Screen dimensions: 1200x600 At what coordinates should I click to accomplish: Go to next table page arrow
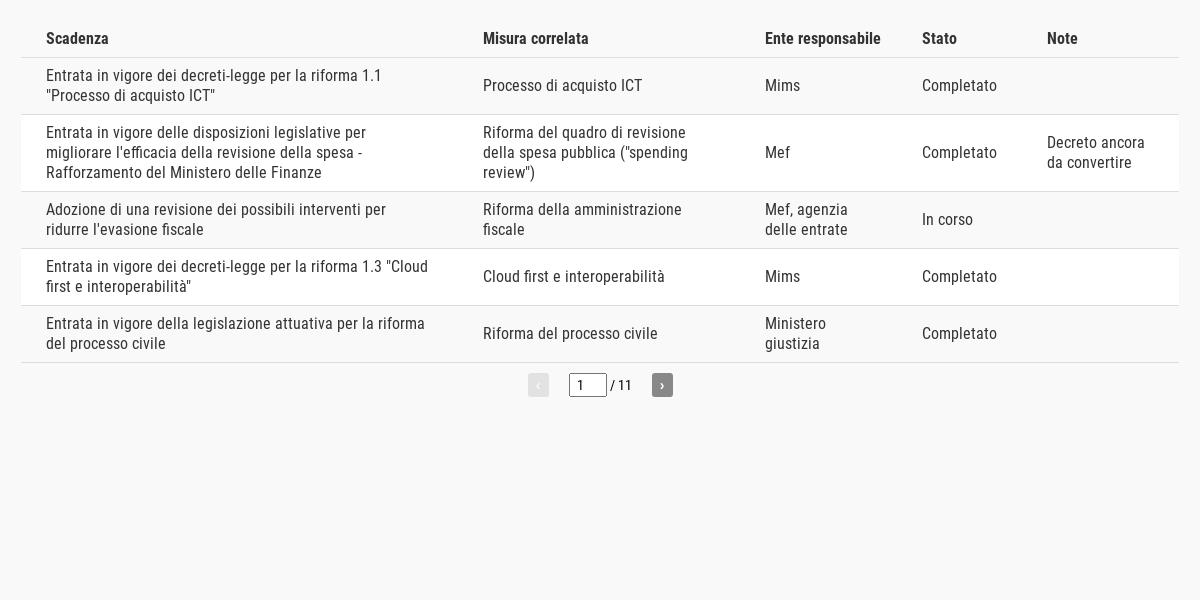point(662,385)
